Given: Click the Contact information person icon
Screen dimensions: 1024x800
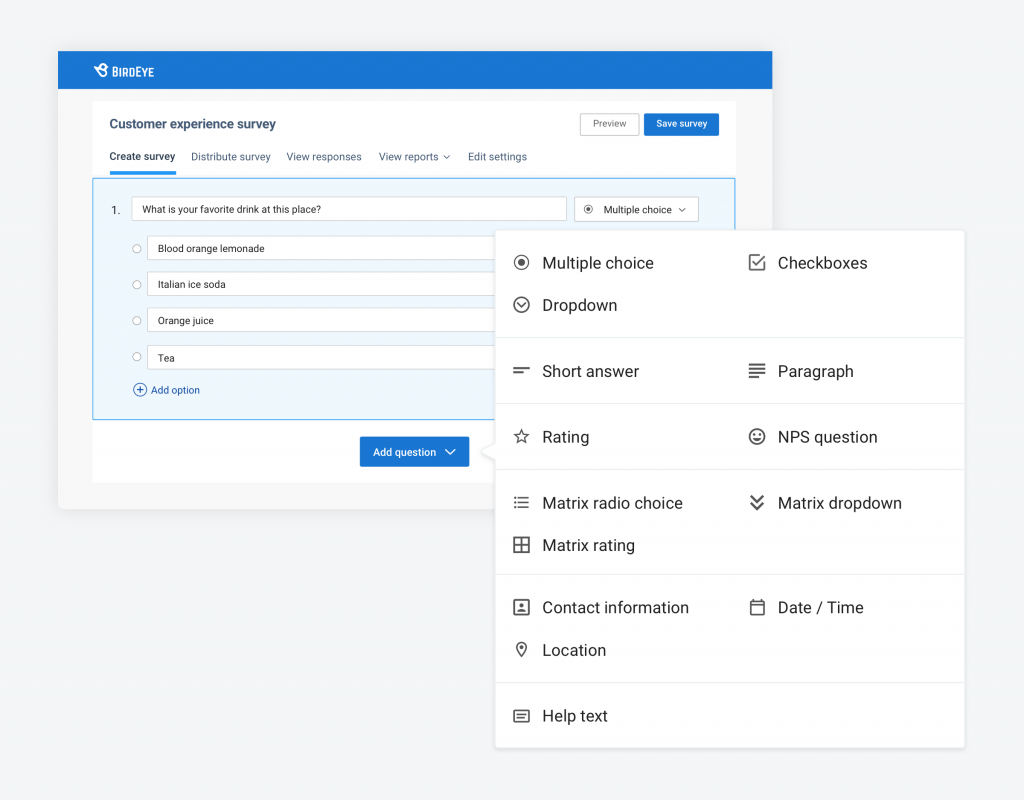Looking at the screenshot, I should point(521,607).
